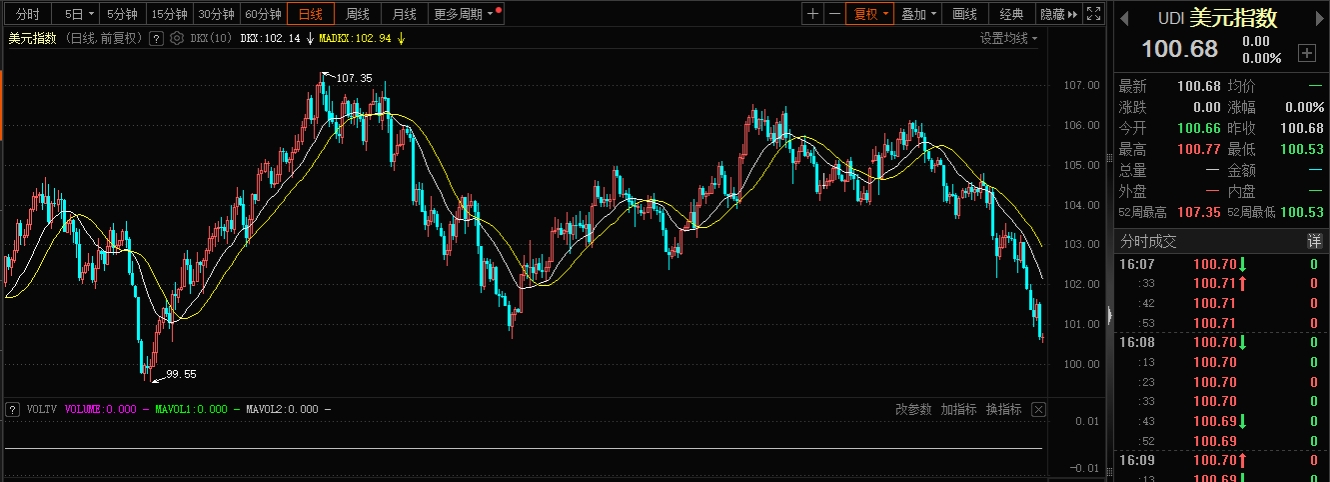The image size is (1330, 482).
Task: Add 美元指数 to watchlist with plus button
Action: [x=1306, y=53]
